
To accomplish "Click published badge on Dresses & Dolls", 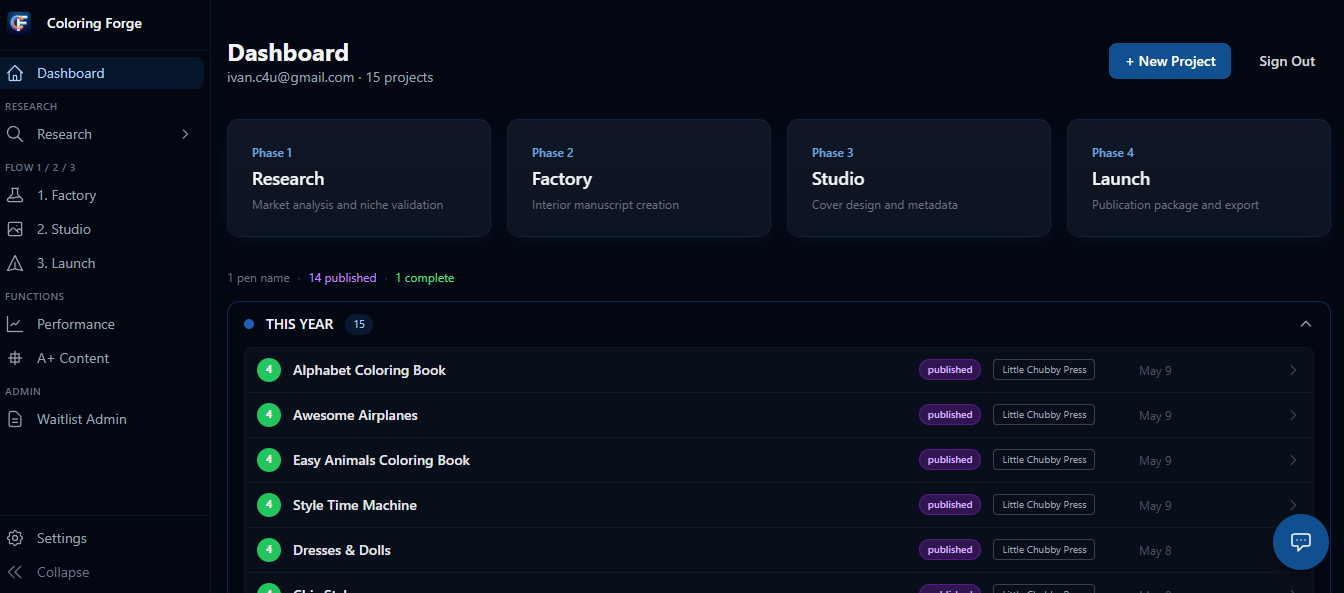I will [950, 550].
